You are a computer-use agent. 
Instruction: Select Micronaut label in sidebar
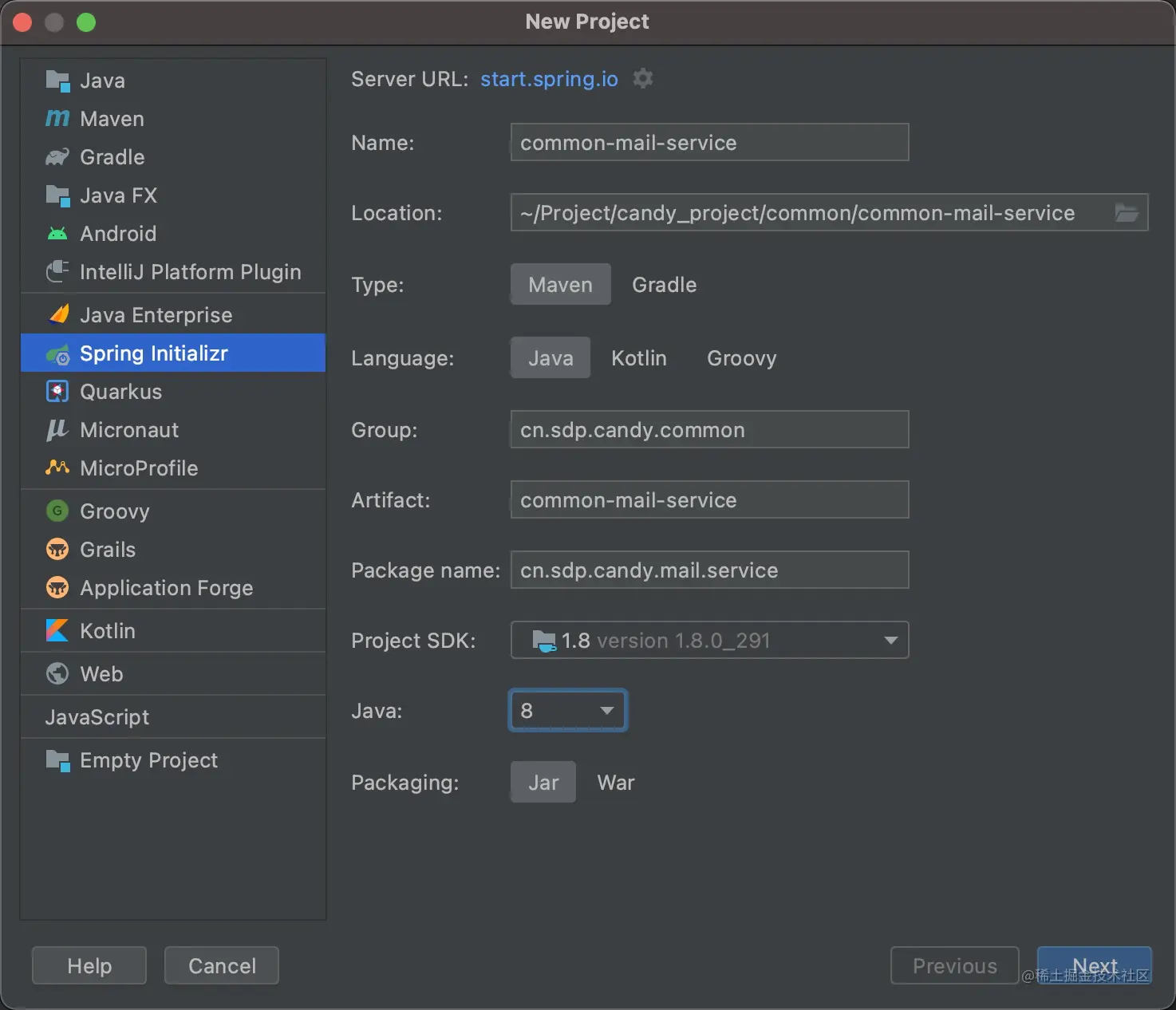point(129,430)
